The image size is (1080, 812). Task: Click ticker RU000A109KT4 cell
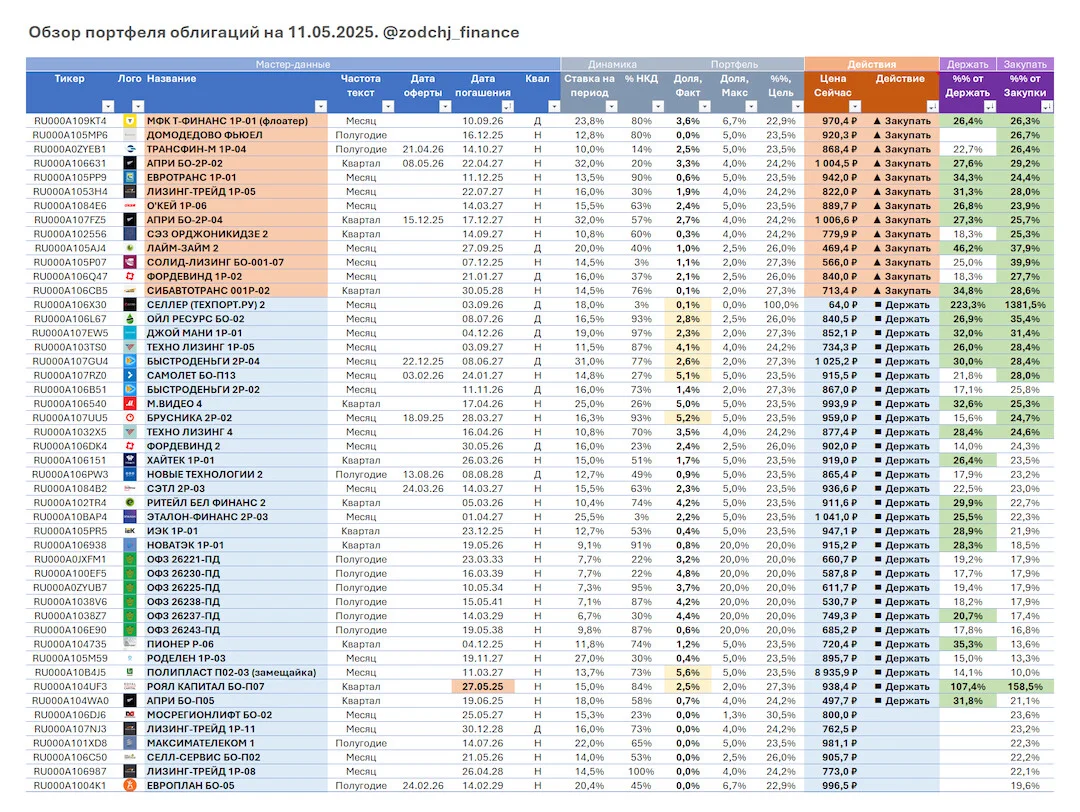point(70,121)
